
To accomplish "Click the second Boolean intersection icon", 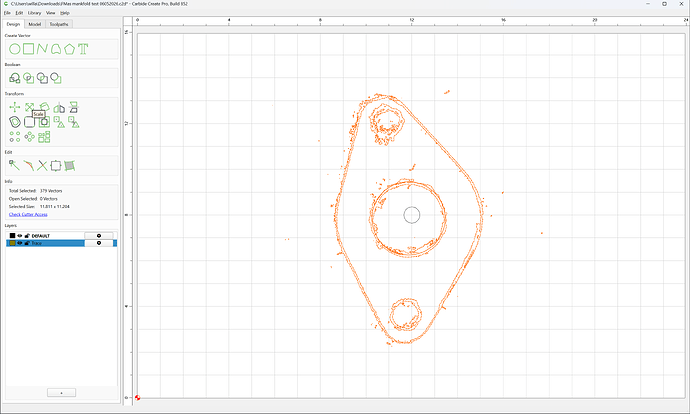I will click(x=29, y=78).
